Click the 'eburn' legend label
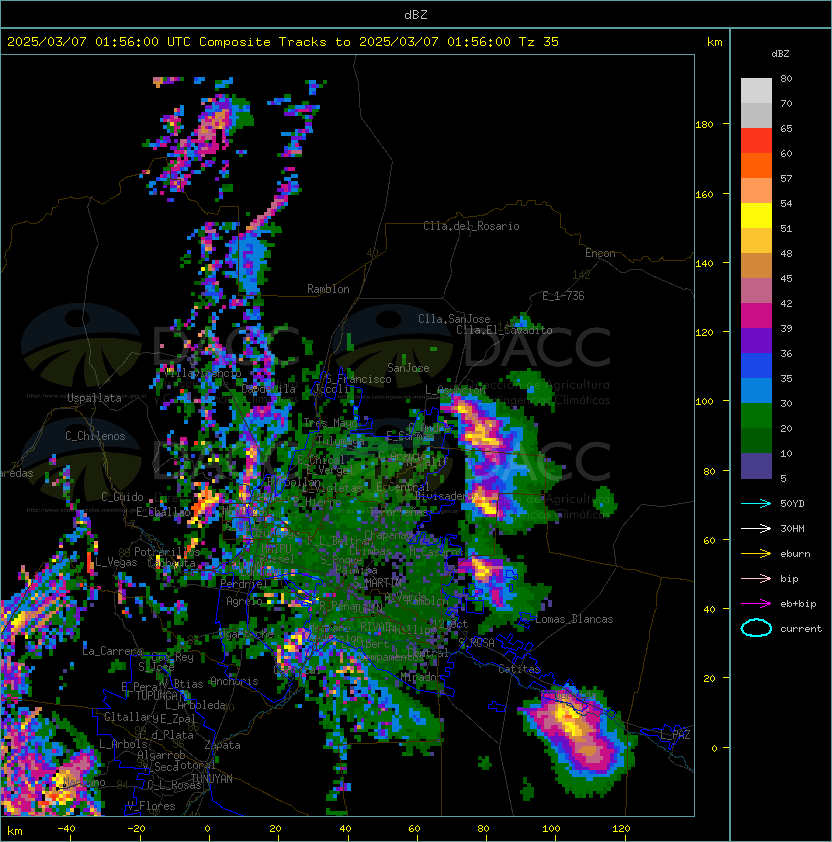This screenshot has width=832, height=842. [795, 554]
